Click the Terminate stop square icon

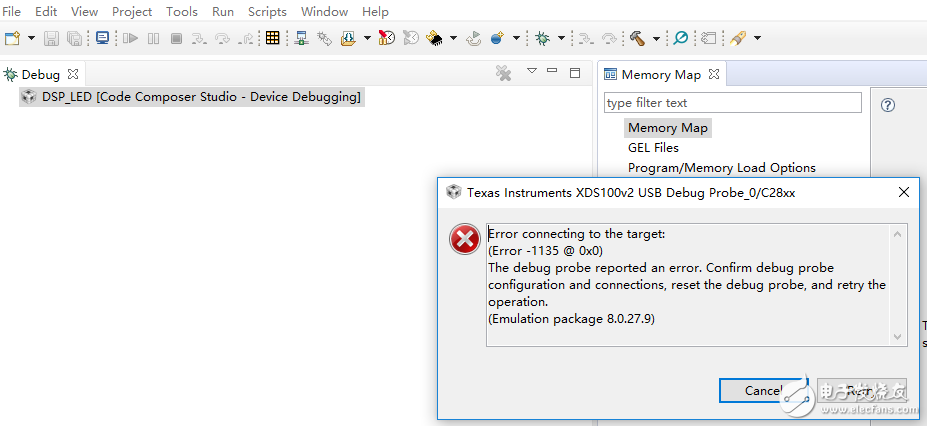176,38
